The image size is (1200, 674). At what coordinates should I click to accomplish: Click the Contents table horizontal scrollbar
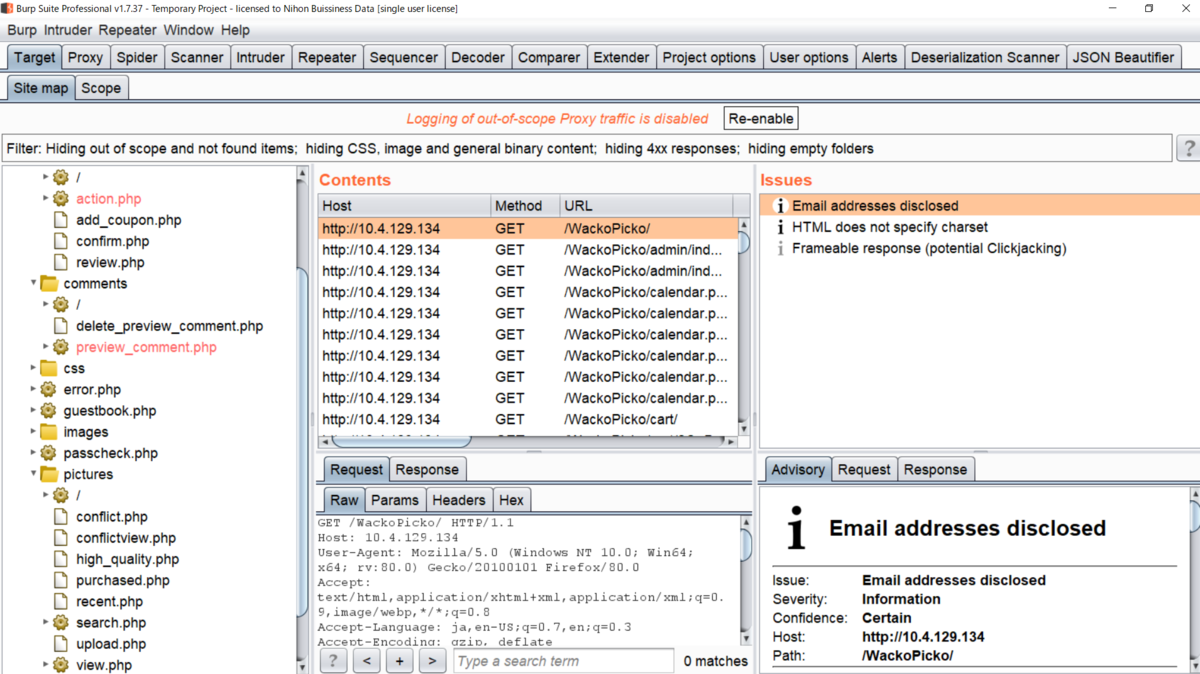pos(400,441)
